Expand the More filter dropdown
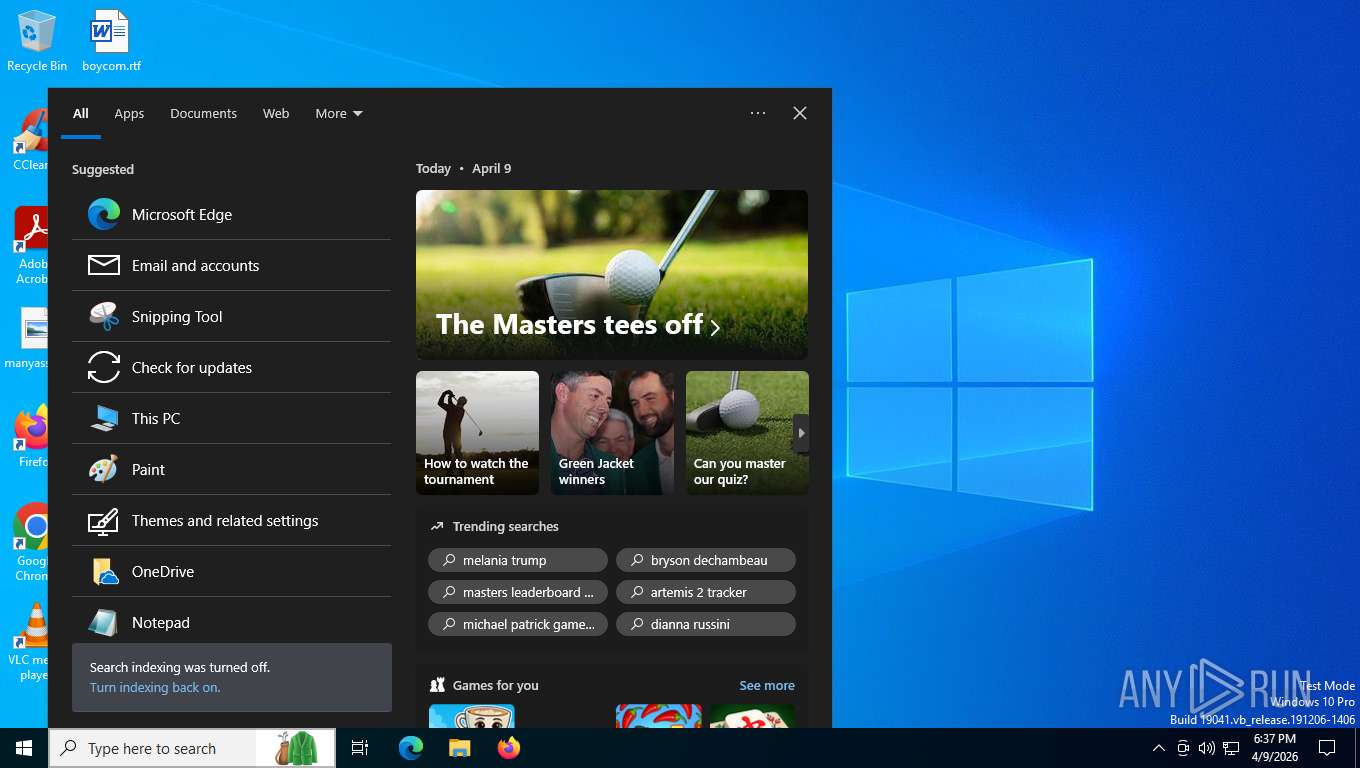The height and width of the screenshot is (768, 1360). tap(339, 113)
